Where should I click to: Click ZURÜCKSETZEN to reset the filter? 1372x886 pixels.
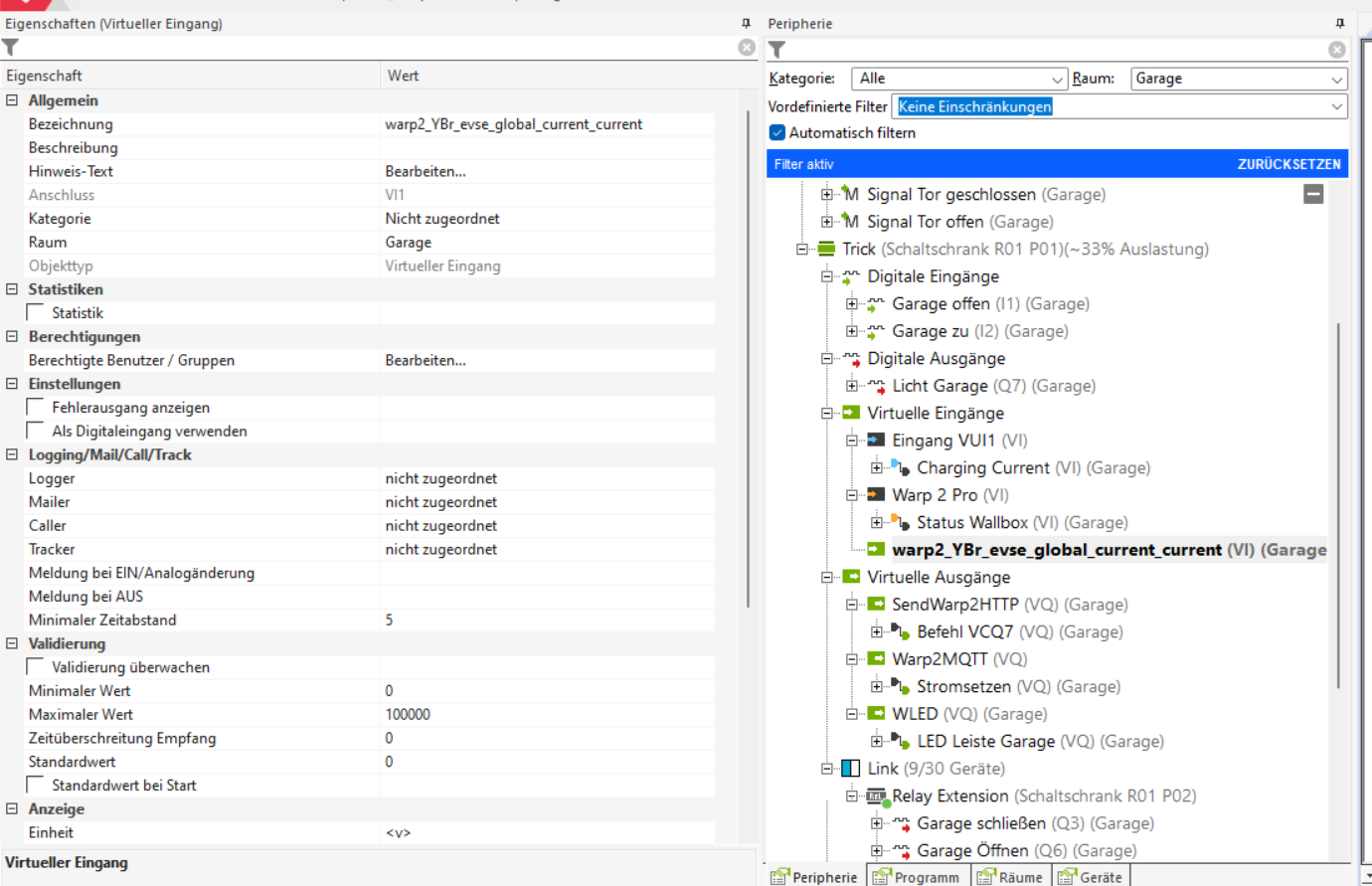[1288, 164]
